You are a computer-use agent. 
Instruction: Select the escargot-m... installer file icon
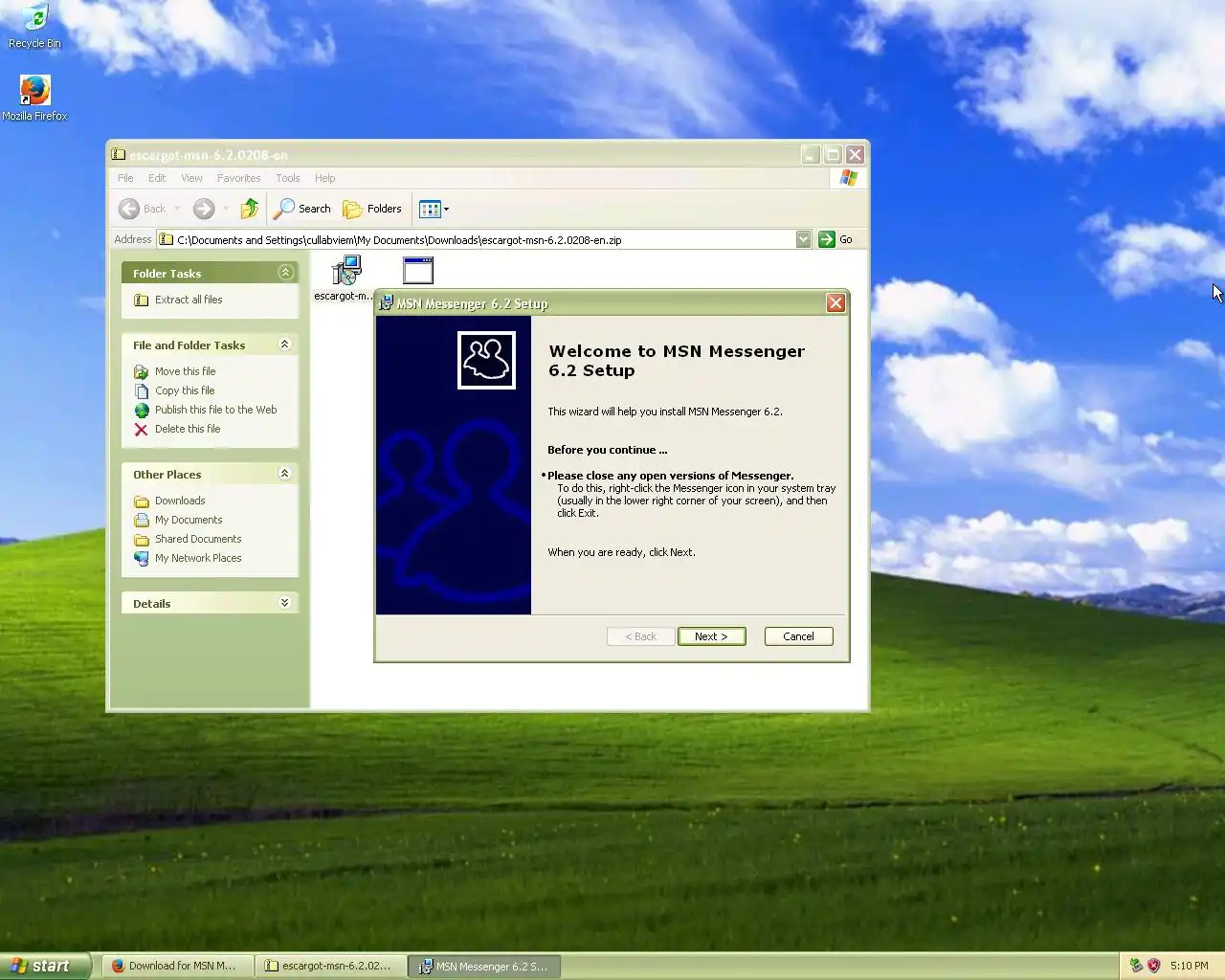(x=345, y=271)
